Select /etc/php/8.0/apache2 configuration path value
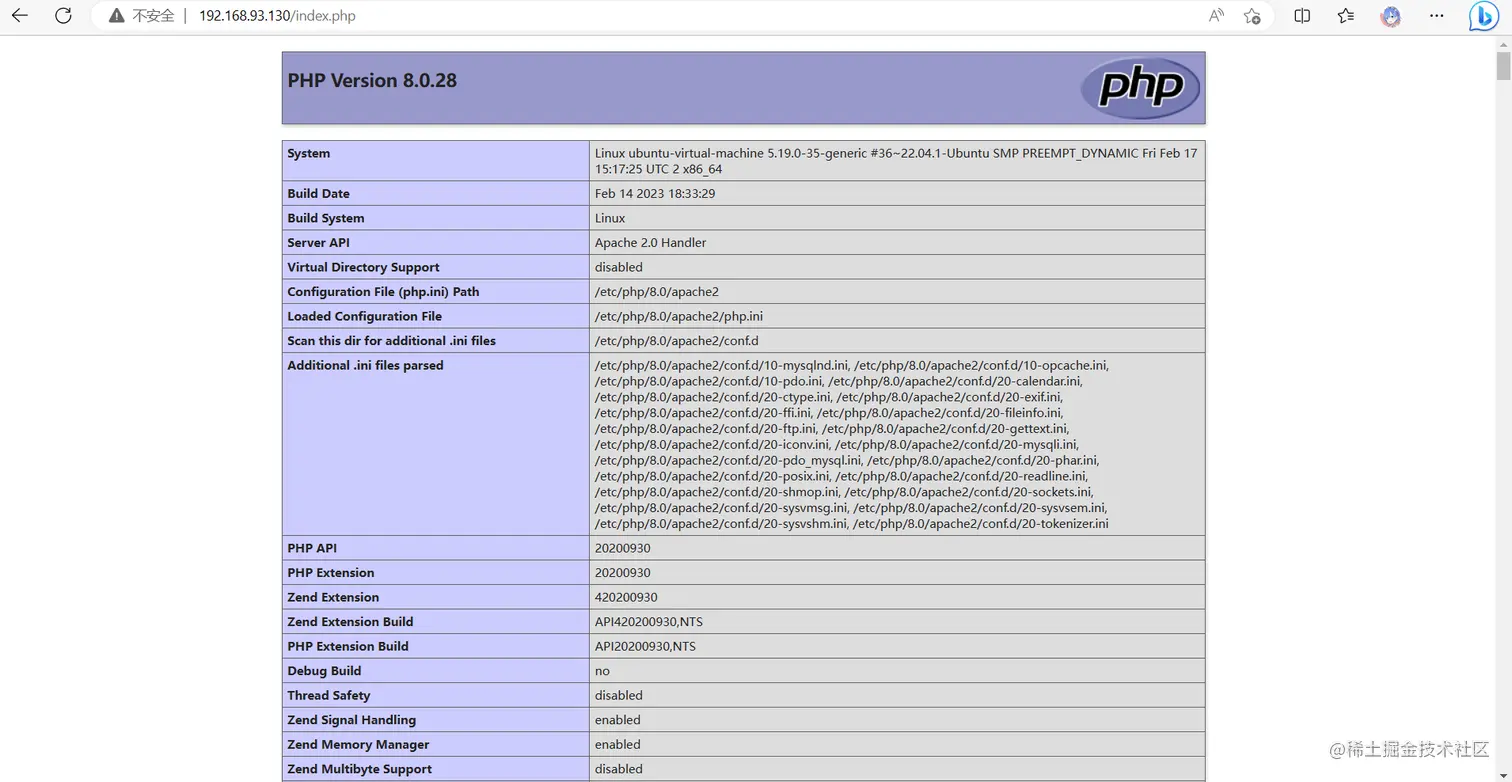 click(x=657, y=291)
